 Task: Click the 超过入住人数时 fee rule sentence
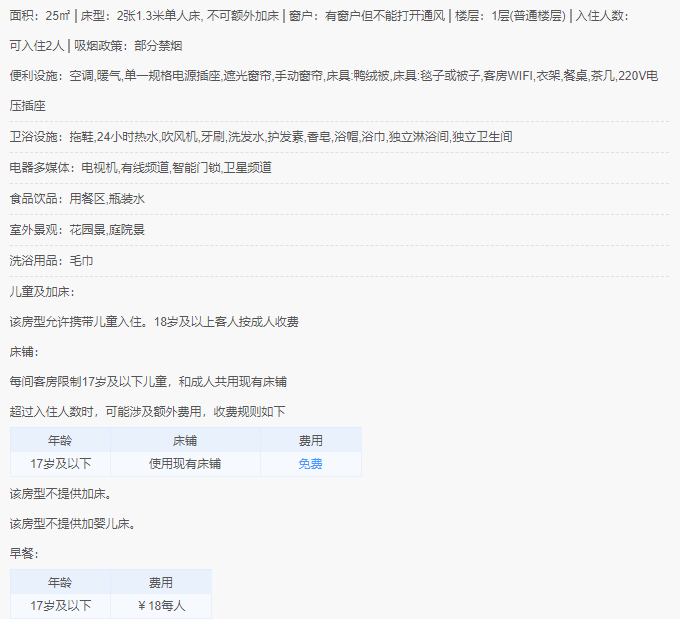[147, 412]
